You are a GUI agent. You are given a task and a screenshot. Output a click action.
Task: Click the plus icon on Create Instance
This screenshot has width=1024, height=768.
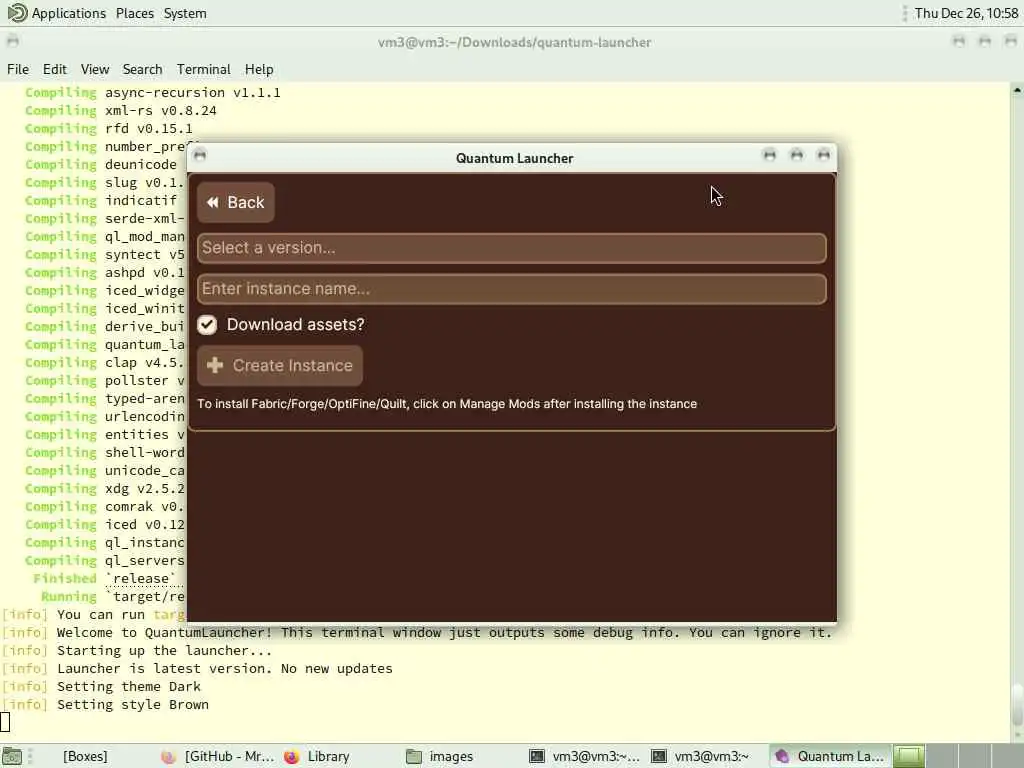pos(215,365)
